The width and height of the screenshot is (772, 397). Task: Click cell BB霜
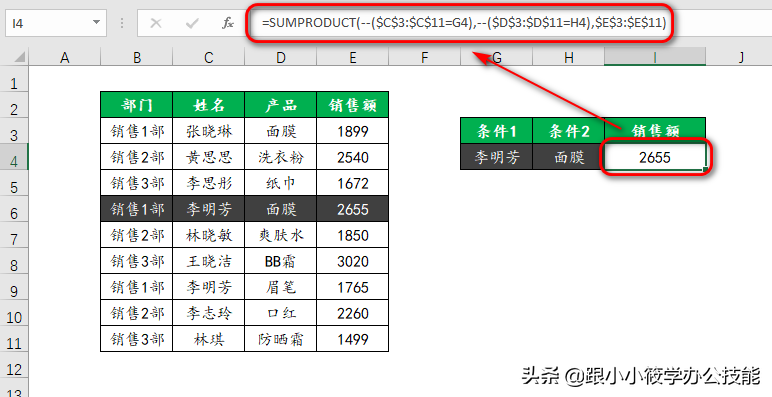281,261
